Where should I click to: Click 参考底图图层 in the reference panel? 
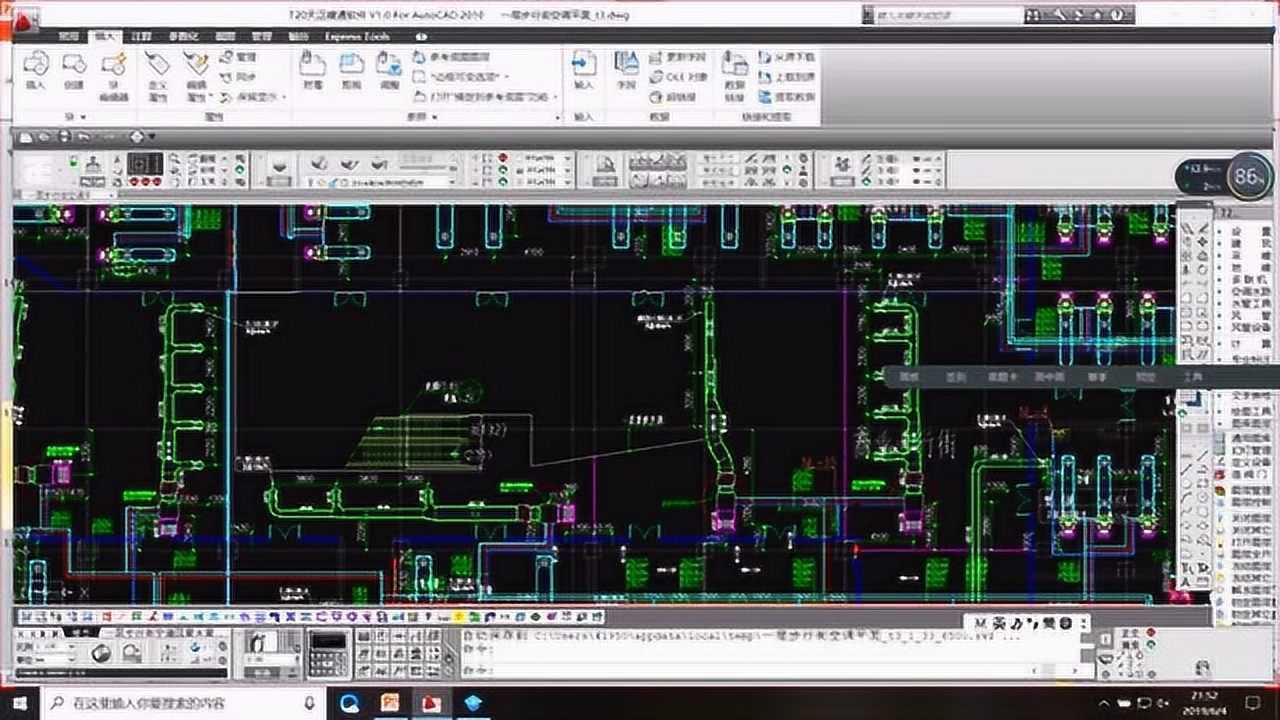click(452, 57)
